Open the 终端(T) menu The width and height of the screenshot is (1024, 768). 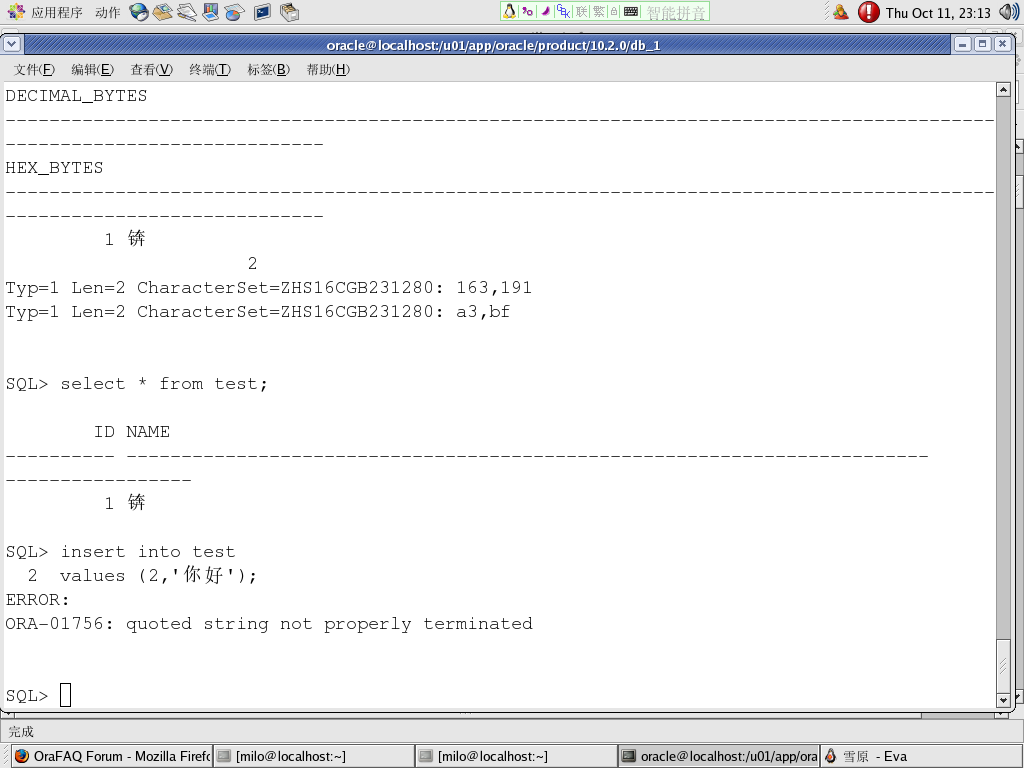[209, 69]
